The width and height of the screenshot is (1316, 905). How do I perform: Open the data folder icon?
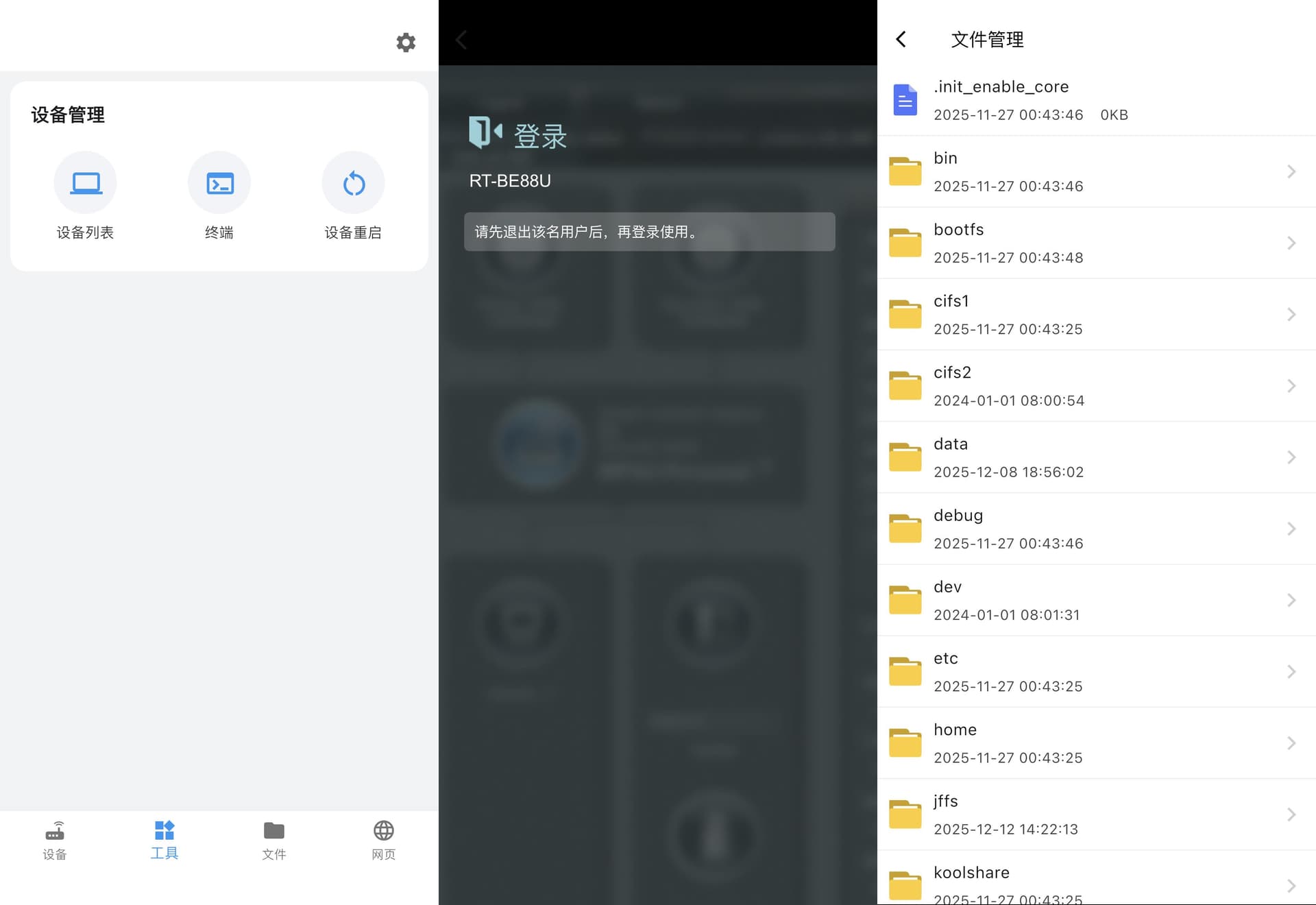(905, 457)
